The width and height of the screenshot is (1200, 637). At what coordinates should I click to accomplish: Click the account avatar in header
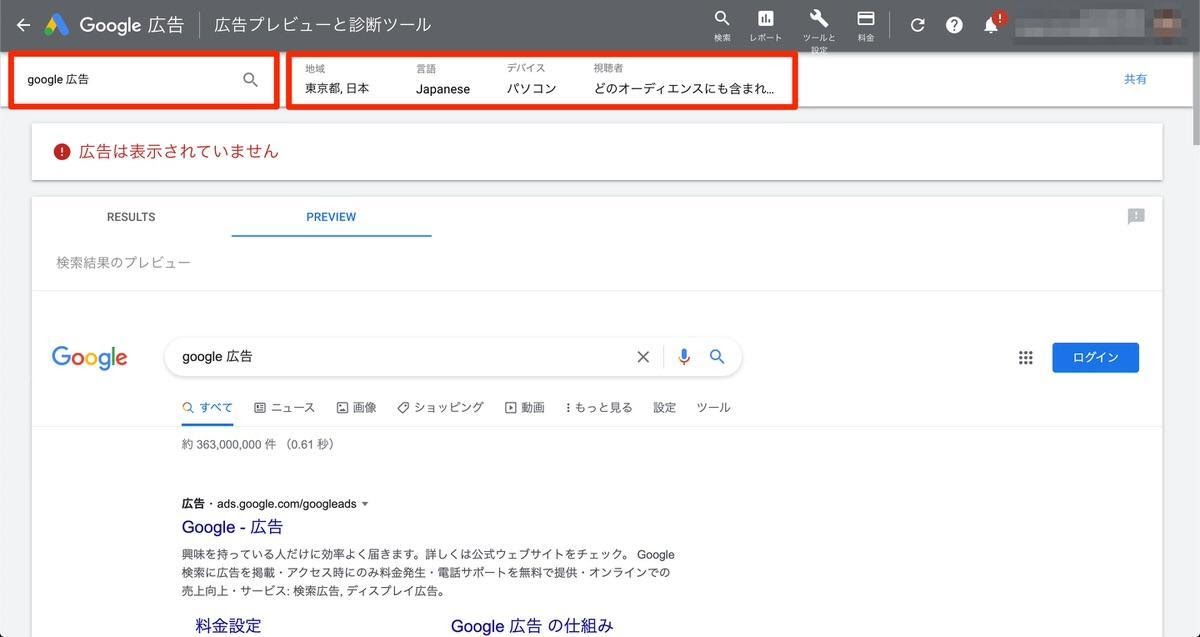tap(1167, 24)
